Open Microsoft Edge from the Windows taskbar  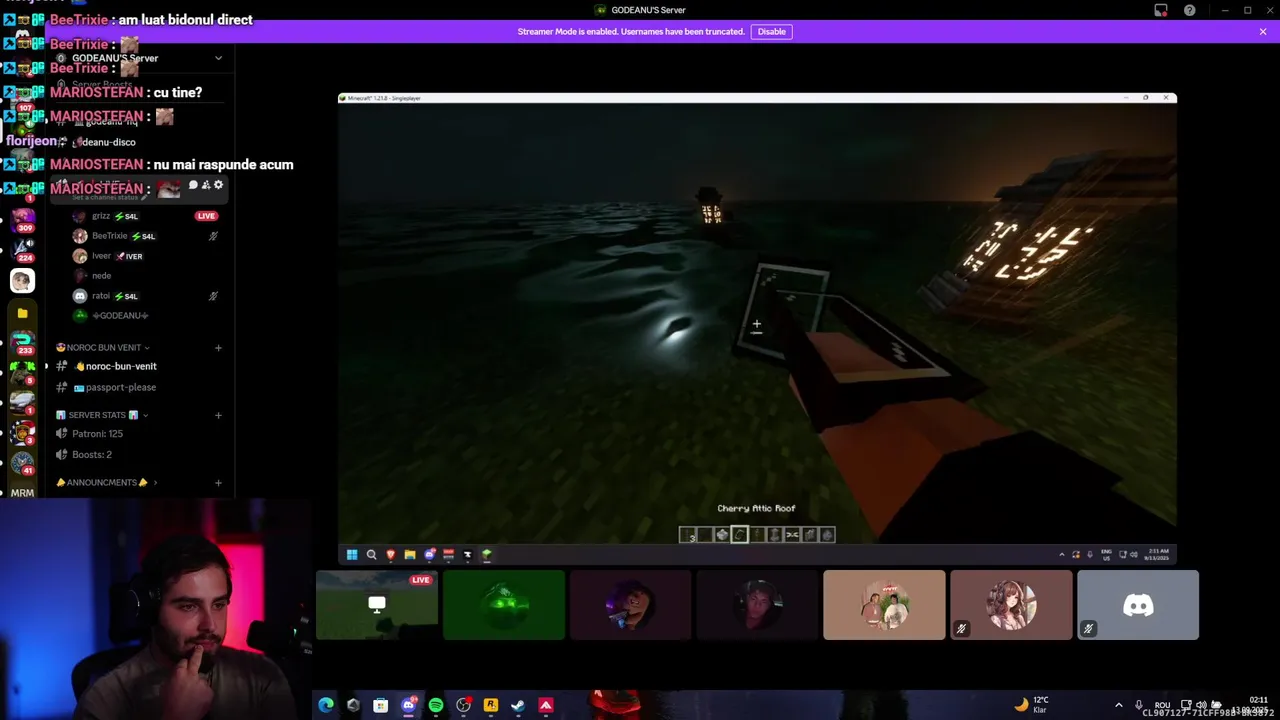pyautogui.click(x=326, y=705)
